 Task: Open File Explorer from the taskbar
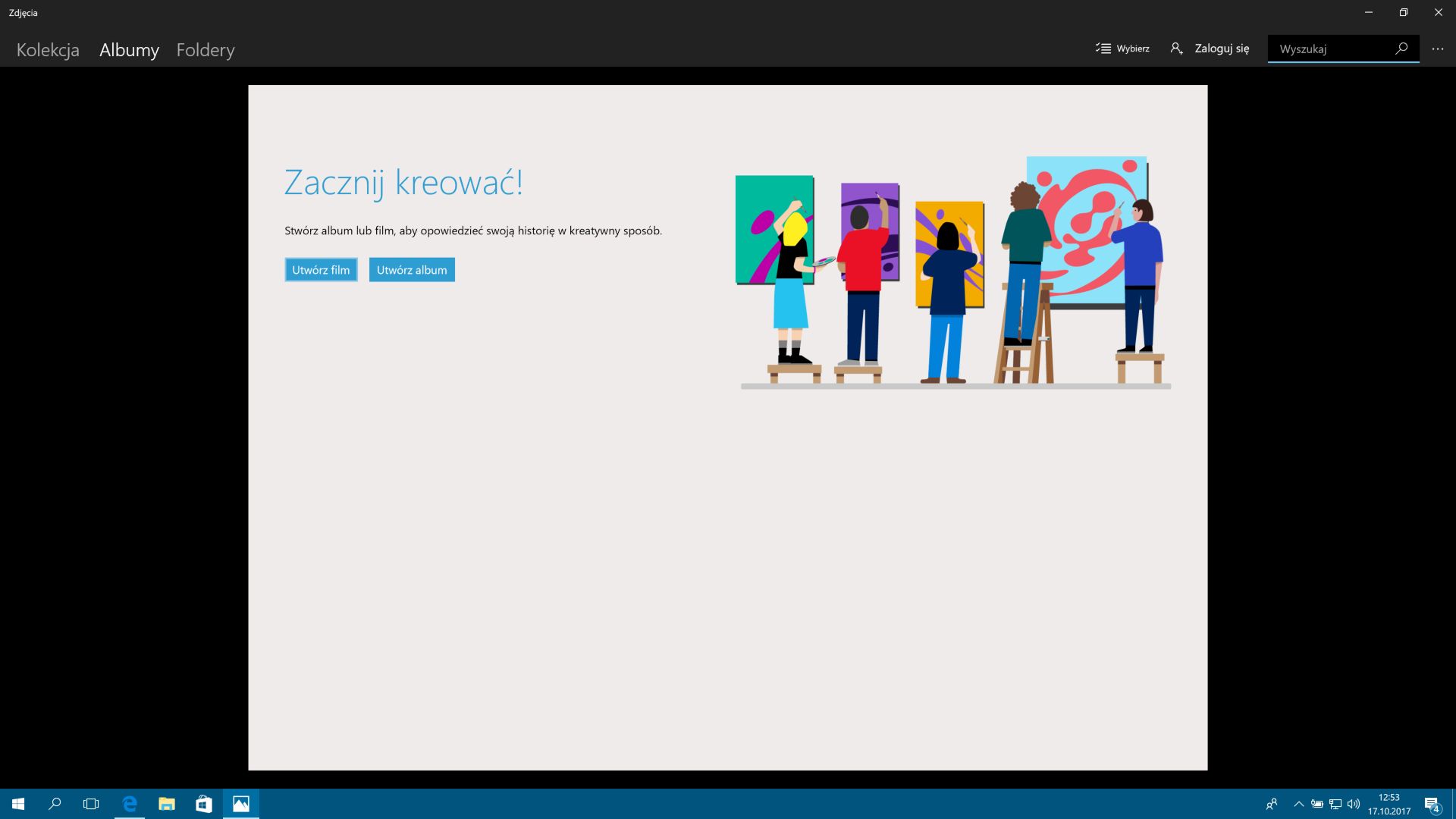pos(167,804)
